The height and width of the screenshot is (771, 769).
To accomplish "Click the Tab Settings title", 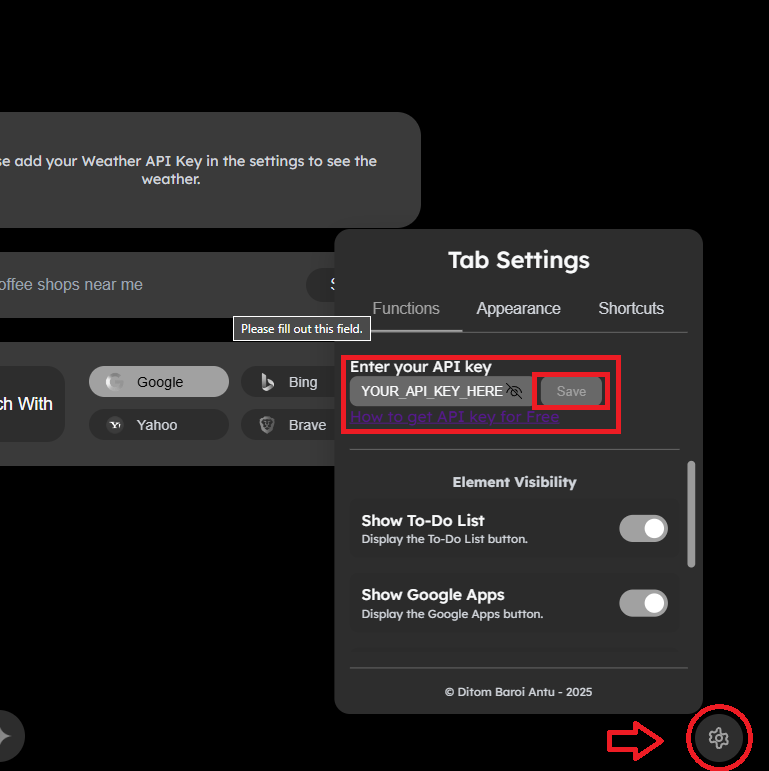I will 518,260.
